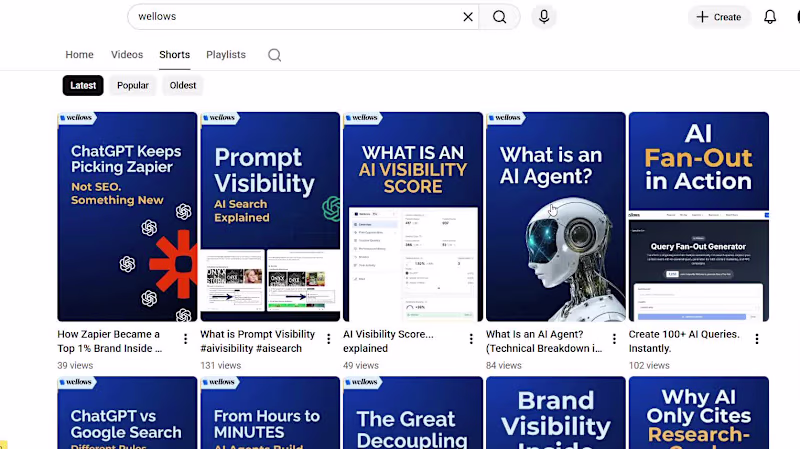Open more options for Create 100+ AI Queries short
This screenshot has height=449, width=800.
(x=757, y=339)
